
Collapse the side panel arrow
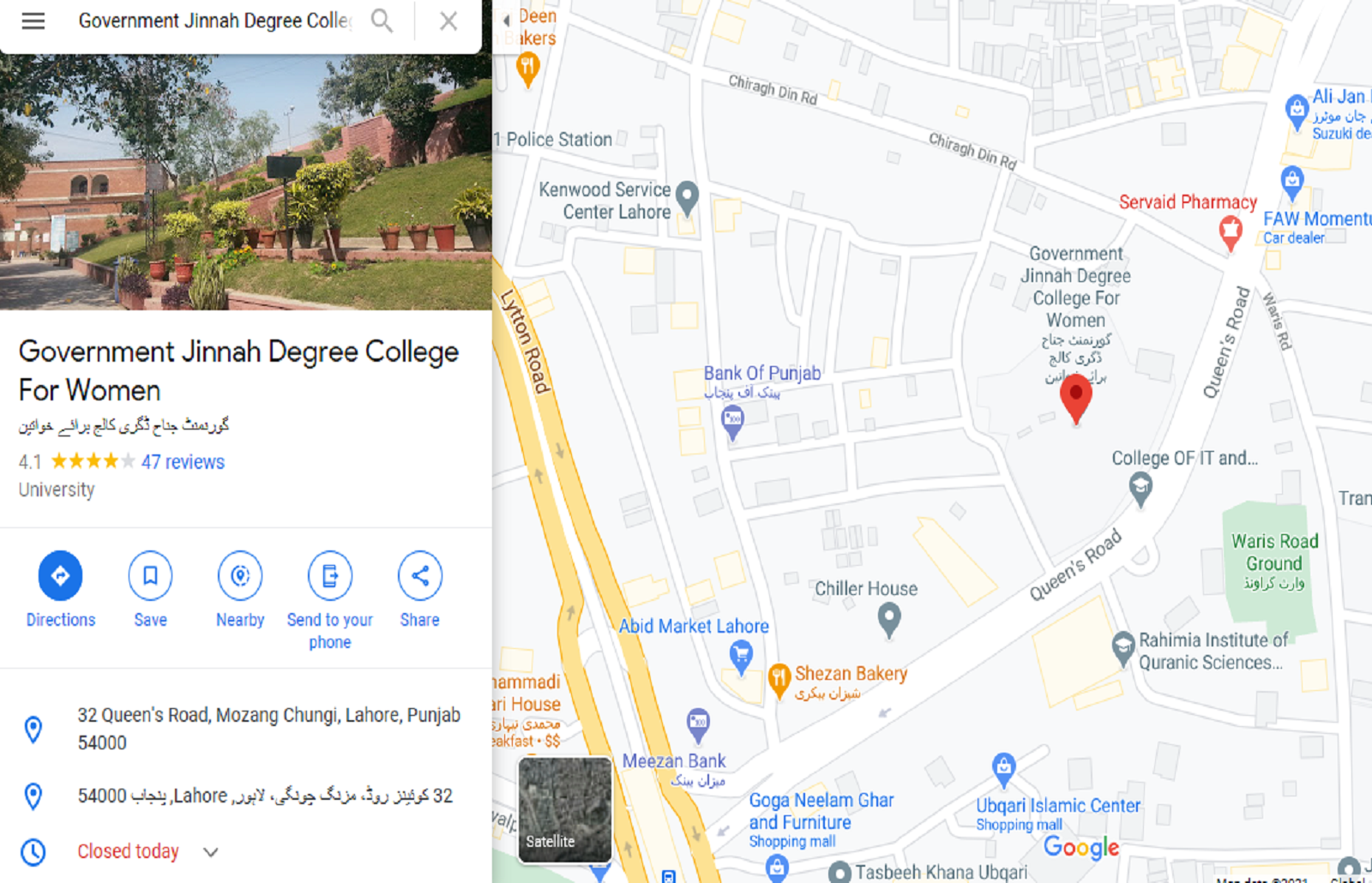(506, 21)
